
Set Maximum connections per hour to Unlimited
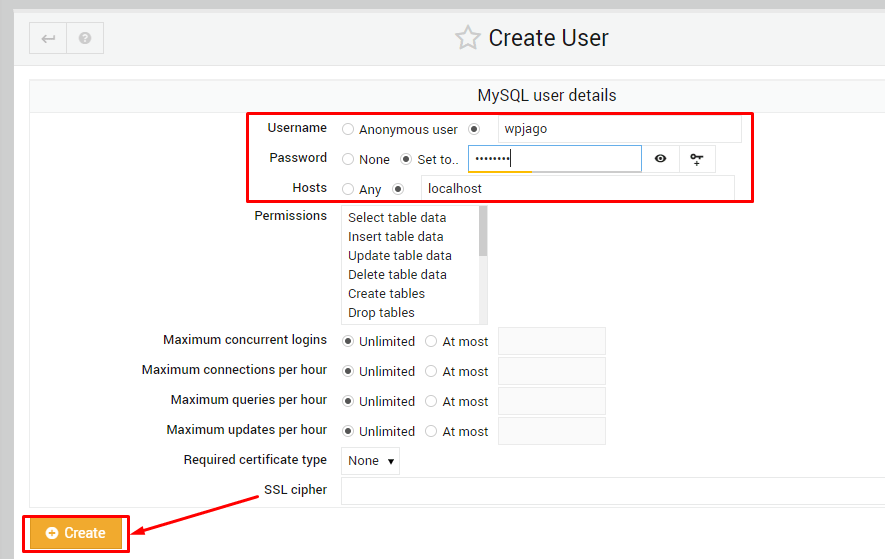click(x=348, y=372)
